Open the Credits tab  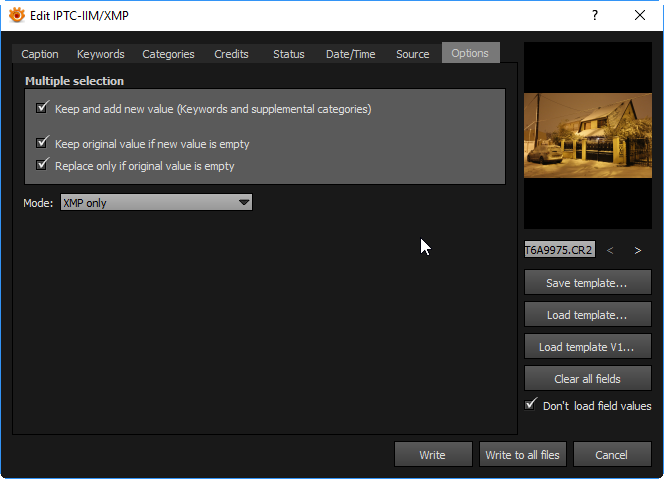click(x=231, y=54)
